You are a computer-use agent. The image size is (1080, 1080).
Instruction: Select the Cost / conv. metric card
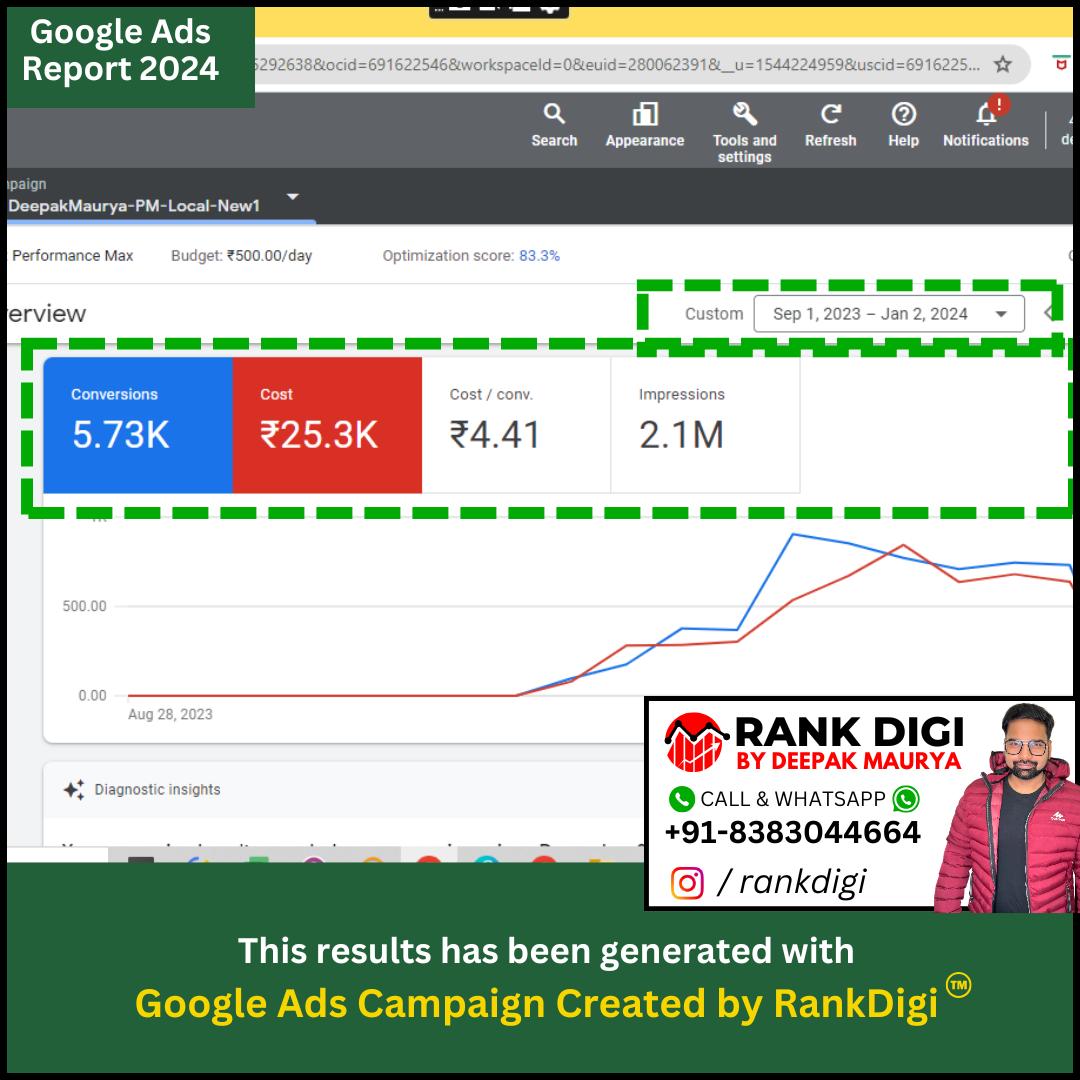pyautogui.click(x=516, y=425)
